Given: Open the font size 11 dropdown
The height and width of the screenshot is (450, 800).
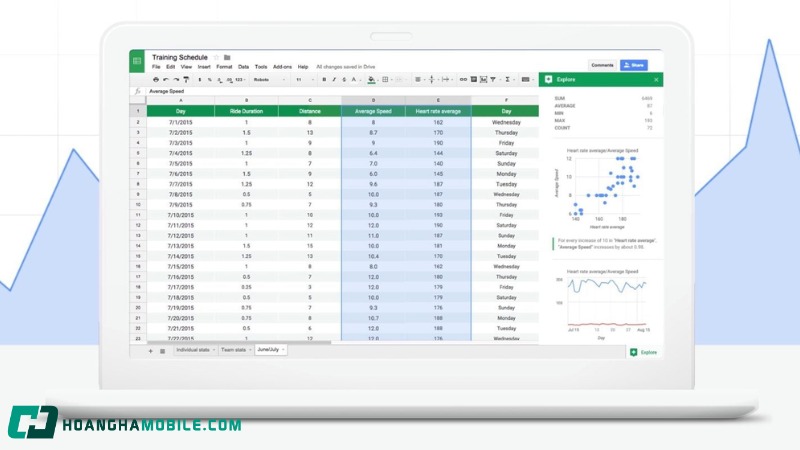Looking at the screenshot, I should point(305,80).
